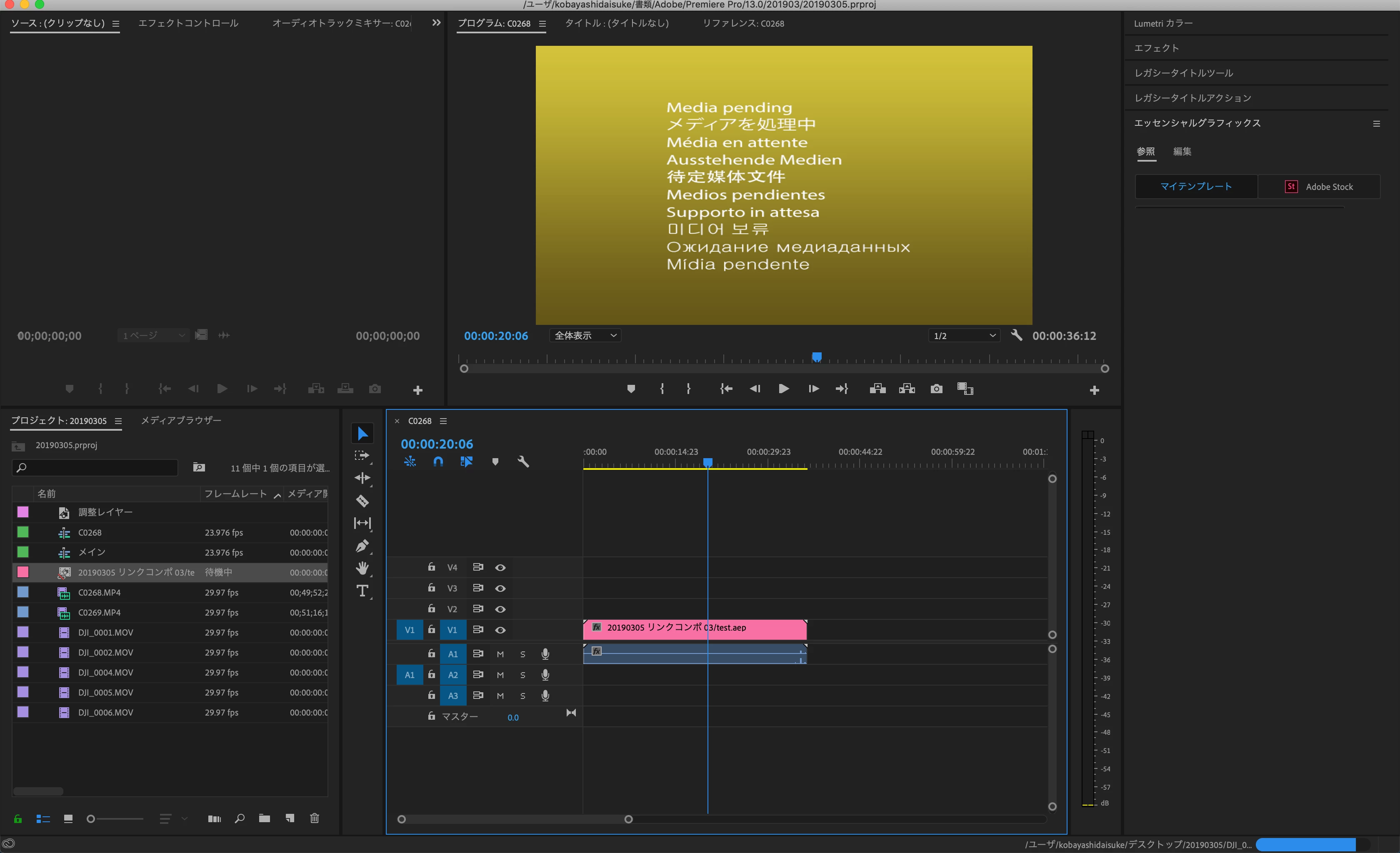Open リファレンス: C0268 tab
The image size is (1400, 853).
pyautogui.click(x=743, y=23)
